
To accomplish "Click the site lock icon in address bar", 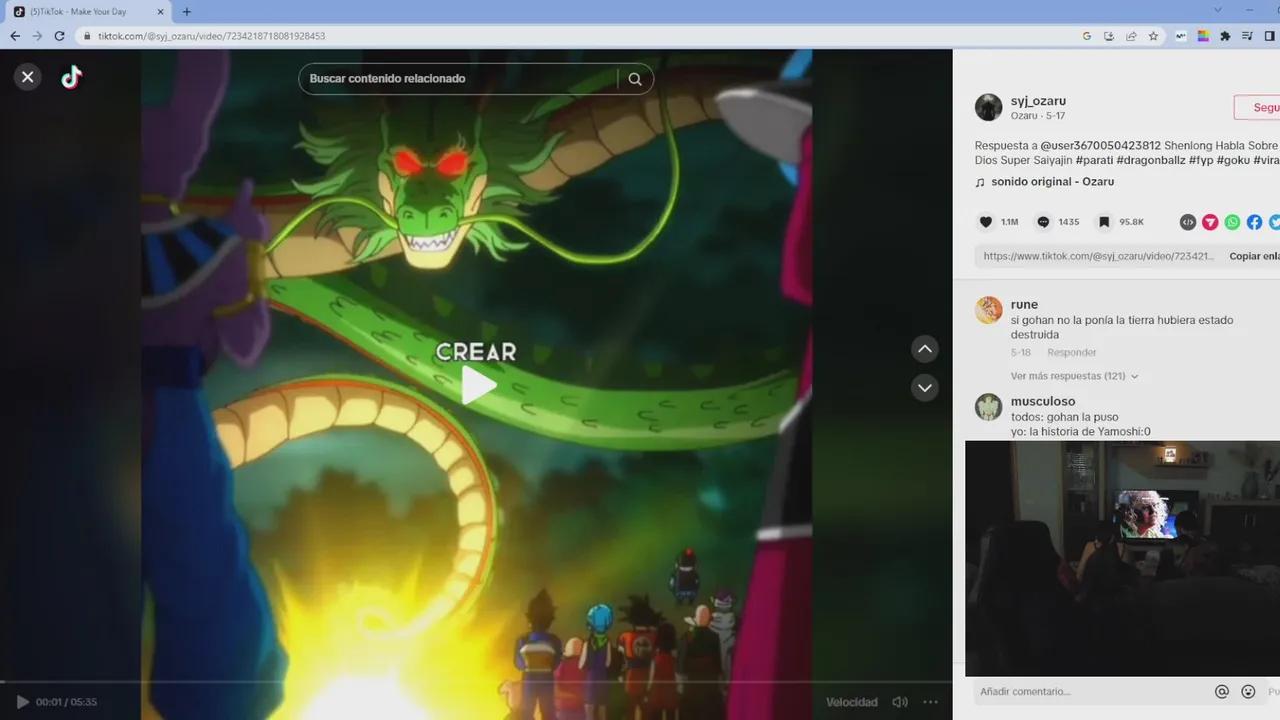I will [x=86, y=36].
